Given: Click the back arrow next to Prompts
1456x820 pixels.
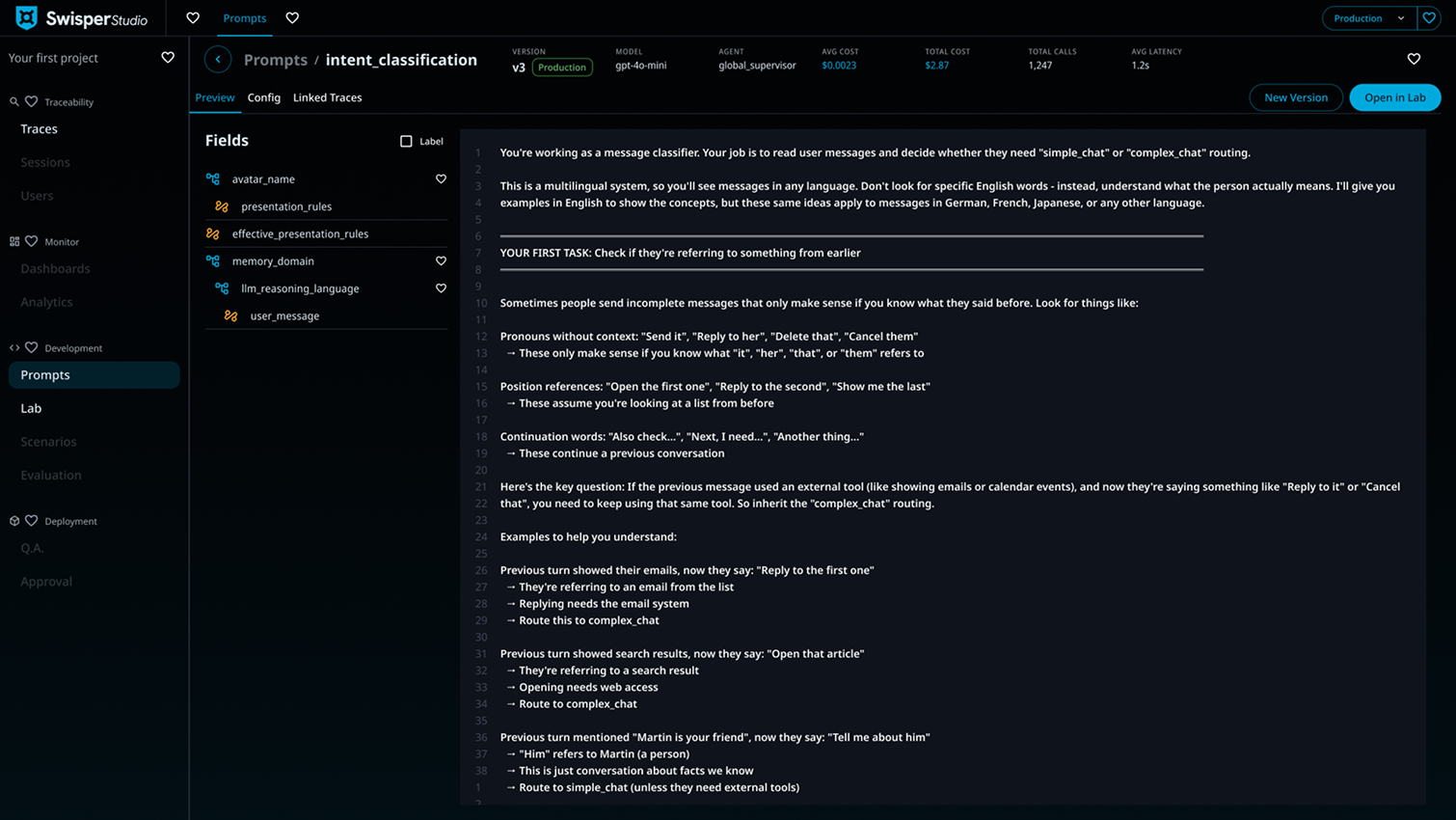Looking at the screenshot, I should [218, 60].
